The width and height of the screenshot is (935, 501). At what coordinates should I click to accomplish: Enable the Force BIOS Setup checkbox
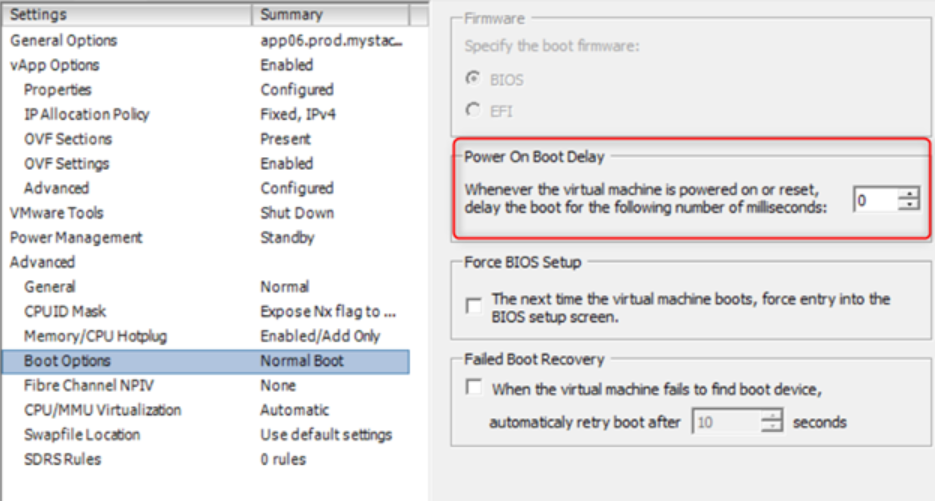coord(475,306)
